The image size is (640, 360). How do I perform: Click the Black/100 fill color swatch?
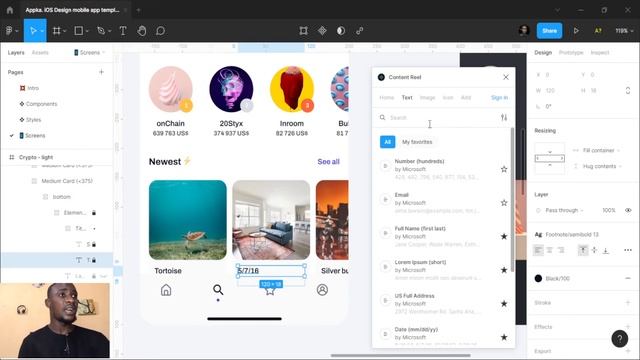point(538,278)
